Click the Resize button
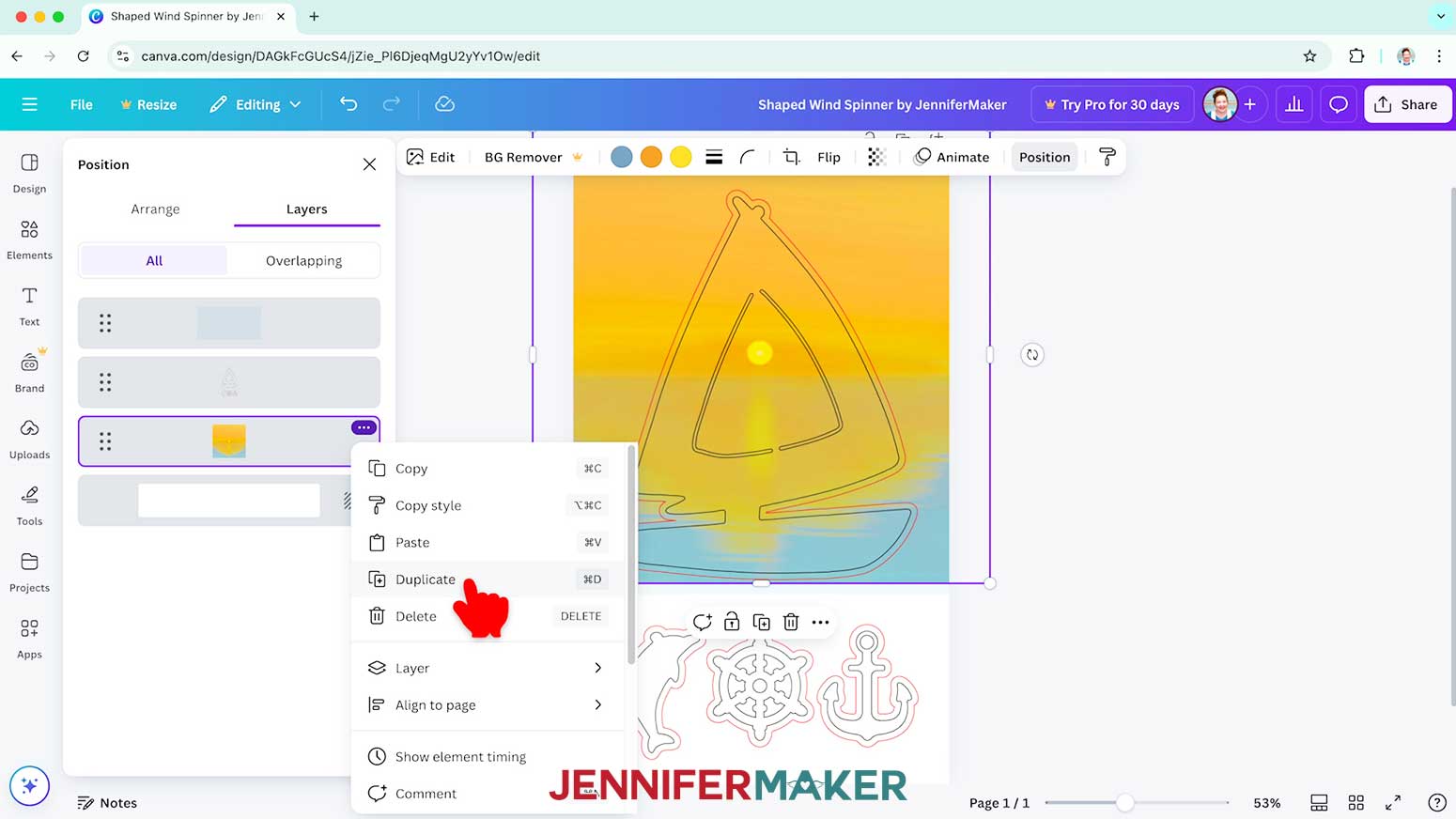The height and width of the screenshot is (819, 1456). click(x=148, y=104)
